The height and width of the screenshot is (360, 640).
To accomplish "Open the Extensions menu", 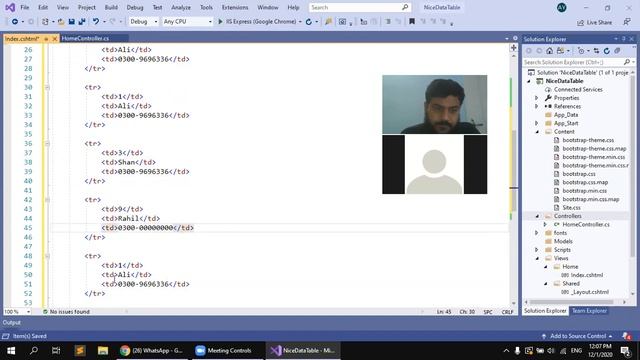I will click(235, 7).
